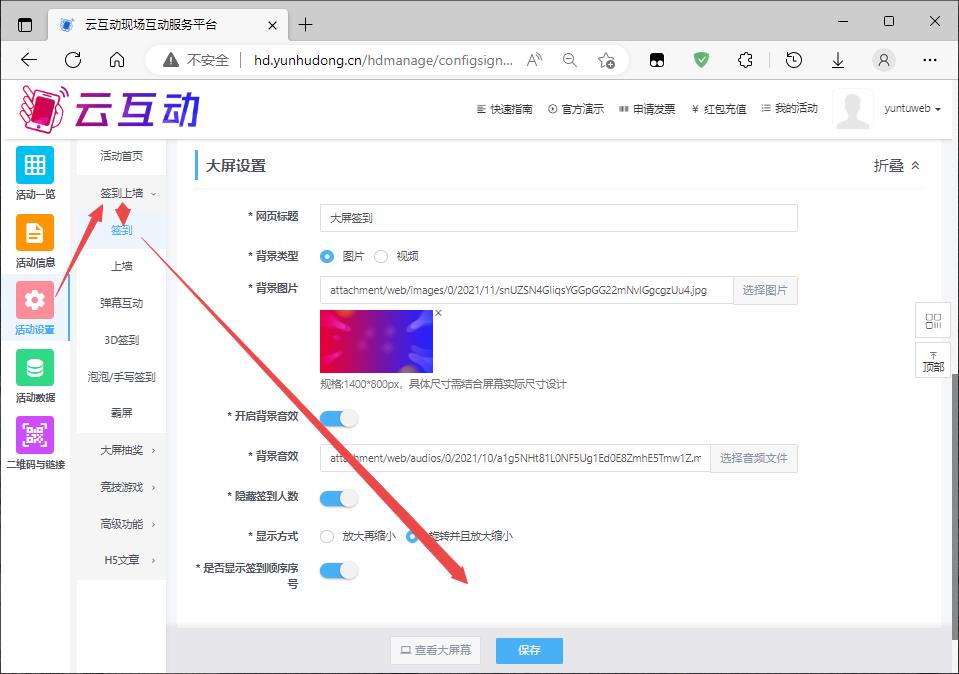Toggle the 隐藏签到人数 switch
959x674 pixels.
[x=338, y=498]
